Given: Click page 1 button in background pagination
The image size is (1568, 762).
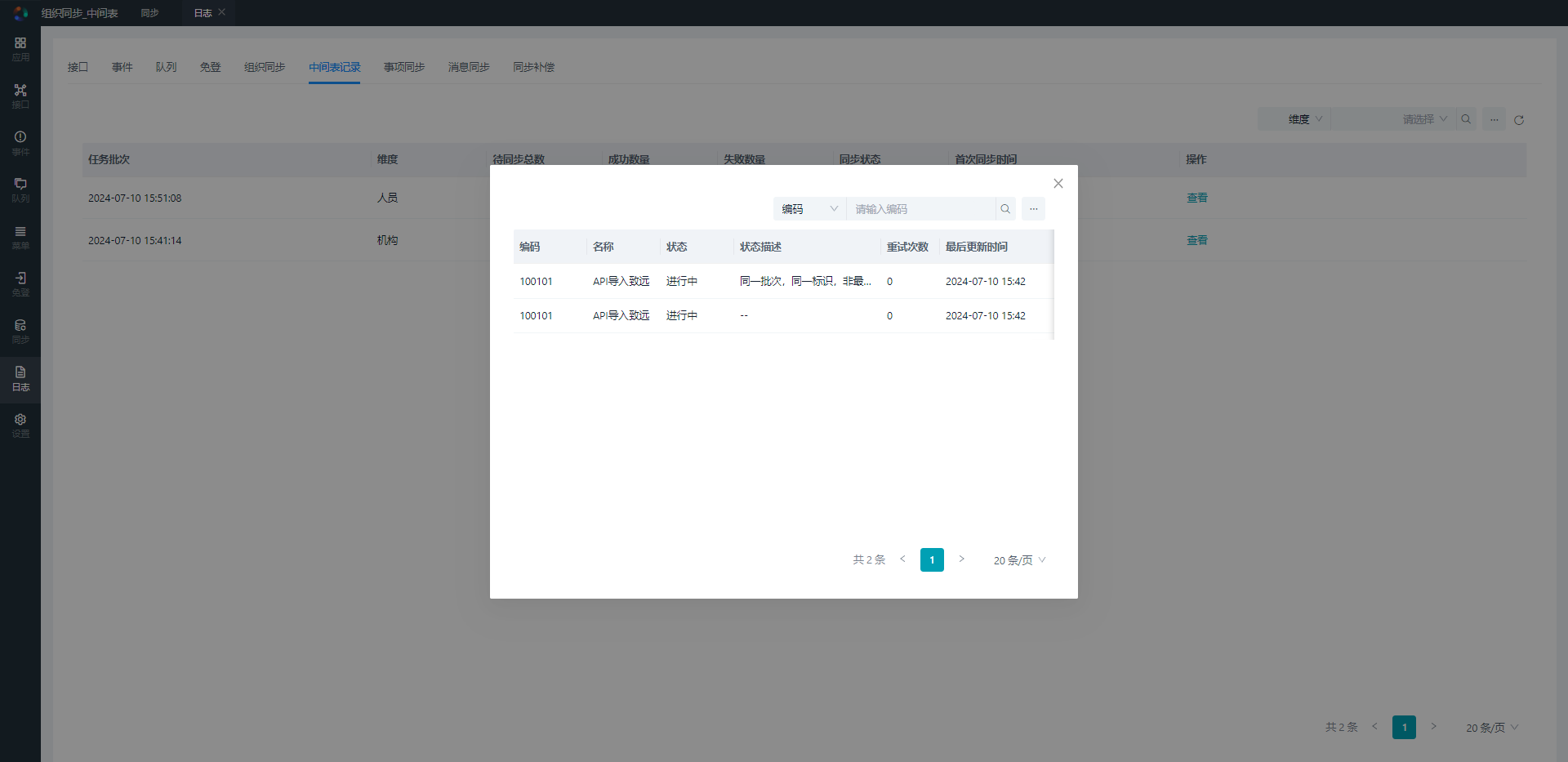Looking at the screenshot, I should coord(1404,727).
